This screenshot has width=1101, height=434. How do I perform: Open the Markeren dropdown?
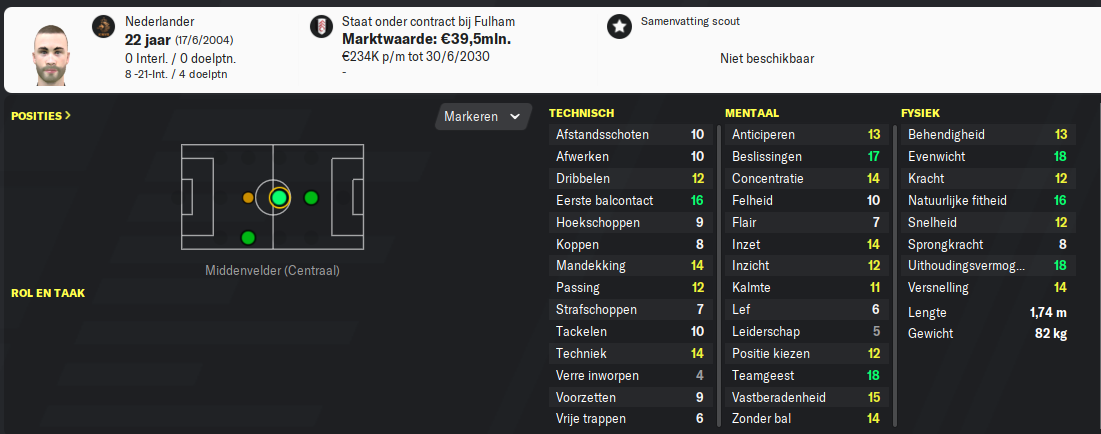(x=482, y=117)
